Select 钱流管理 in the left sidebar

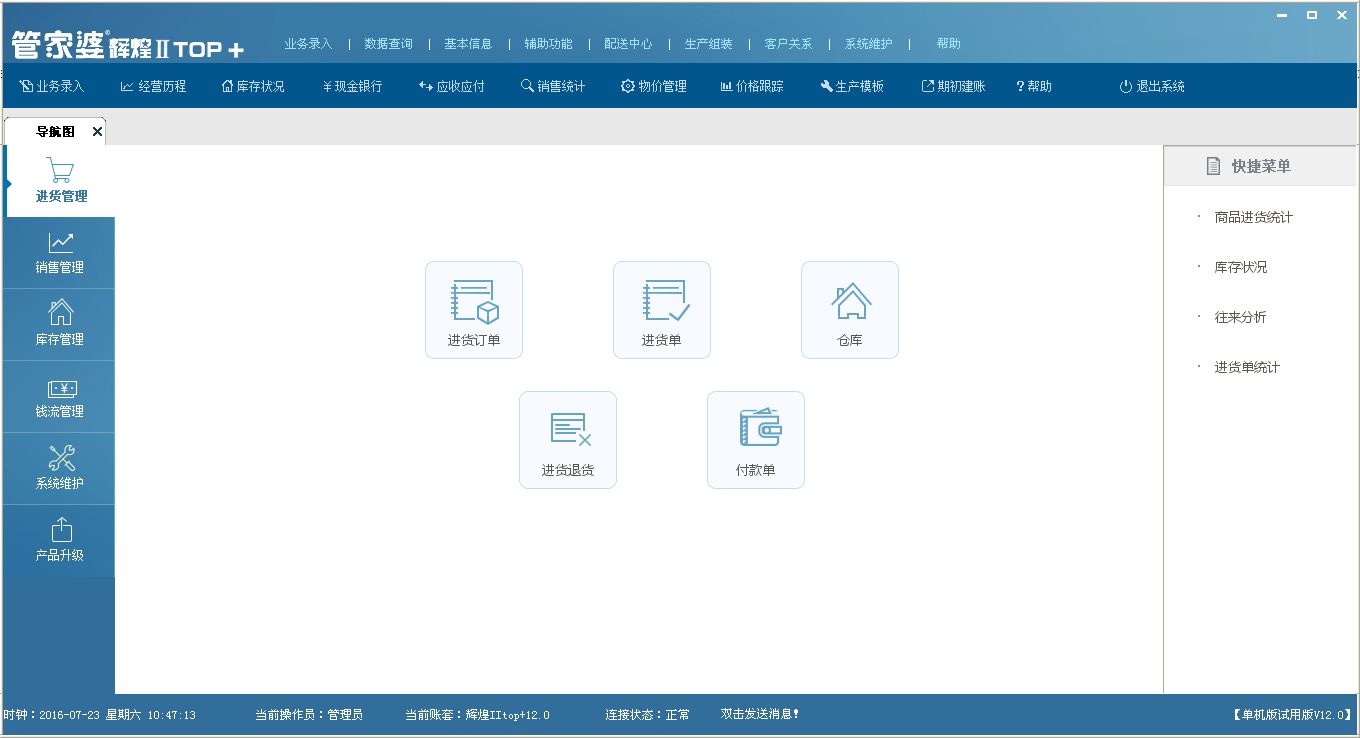59,396
